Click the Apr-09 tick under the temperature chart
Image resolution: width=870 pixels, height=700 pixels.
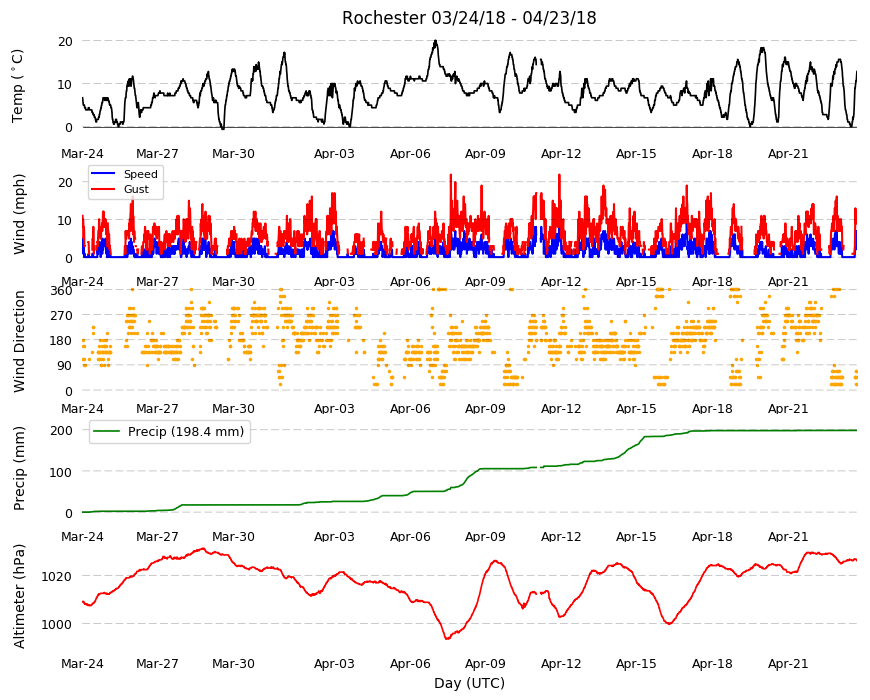485,154
